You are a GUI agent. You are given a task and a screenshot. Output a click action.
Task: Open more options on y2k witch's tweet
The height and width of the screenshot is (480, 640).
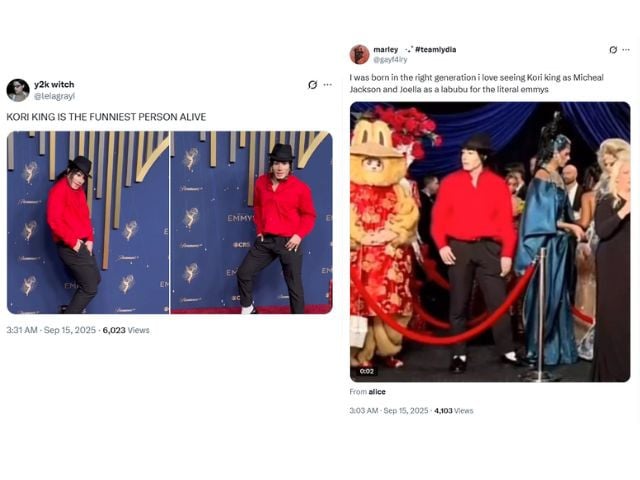coord(327,85)
